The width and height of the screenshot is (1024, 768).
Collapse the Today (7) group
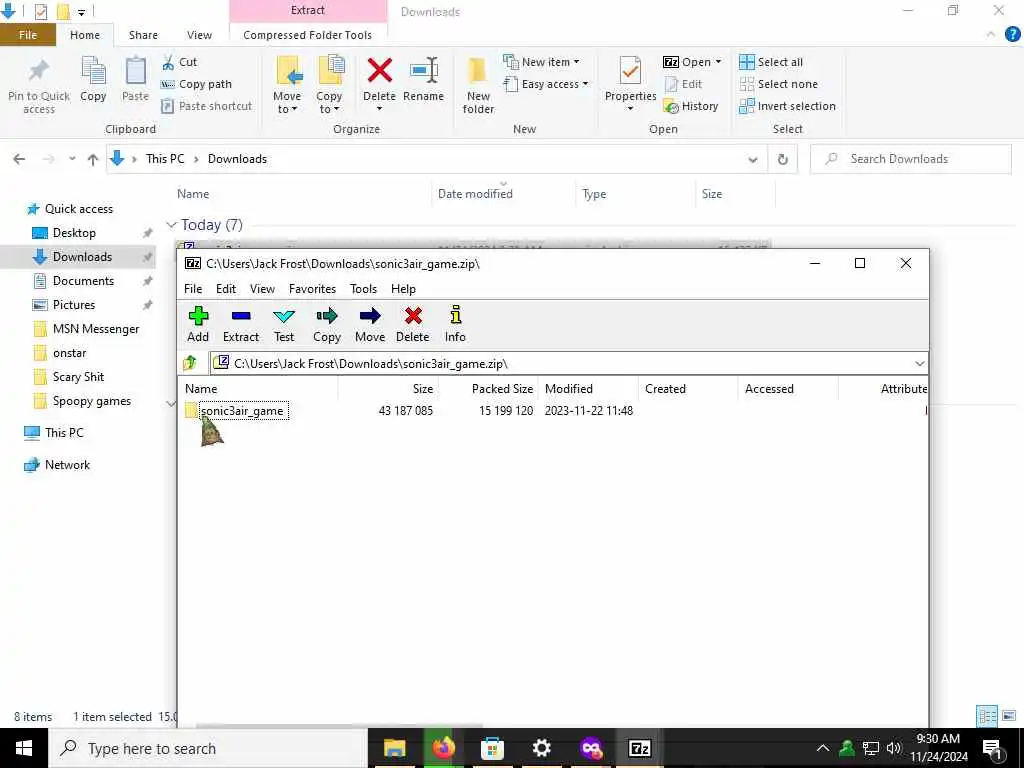(x=171, y=225)
